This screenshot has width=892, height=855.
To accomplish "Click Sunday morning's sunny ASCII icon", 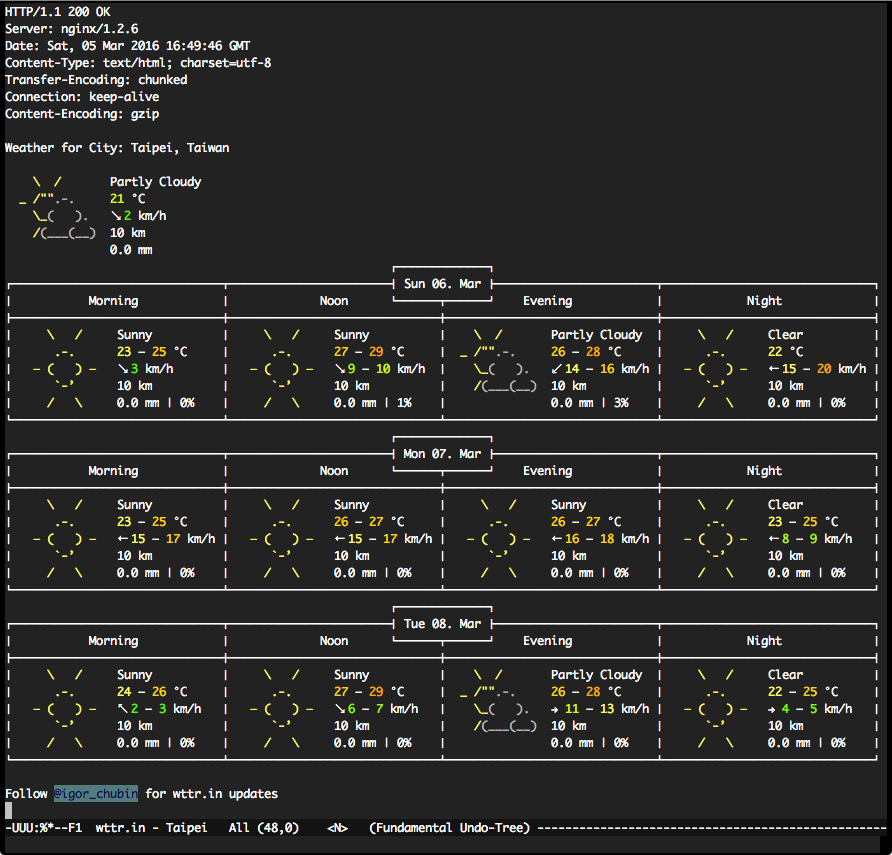I will coord(65,369).
